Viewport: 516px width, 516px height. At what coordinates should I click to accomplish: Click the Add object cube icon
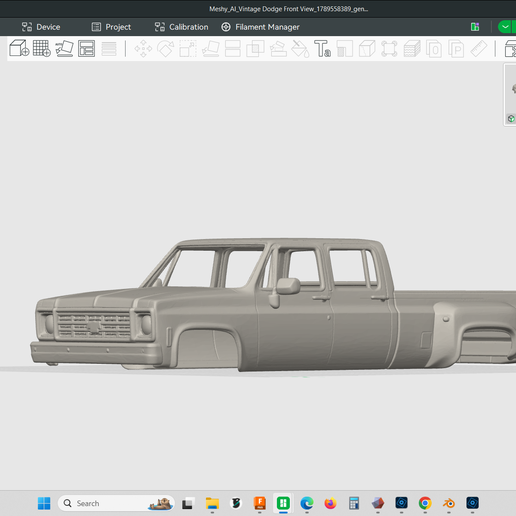(19, 48)
